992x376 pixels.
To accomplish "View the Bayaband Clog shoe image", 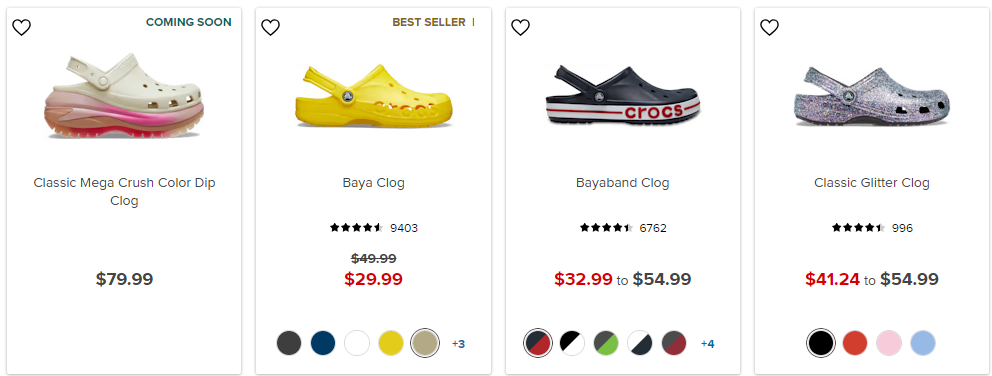I will coord(623,95).
